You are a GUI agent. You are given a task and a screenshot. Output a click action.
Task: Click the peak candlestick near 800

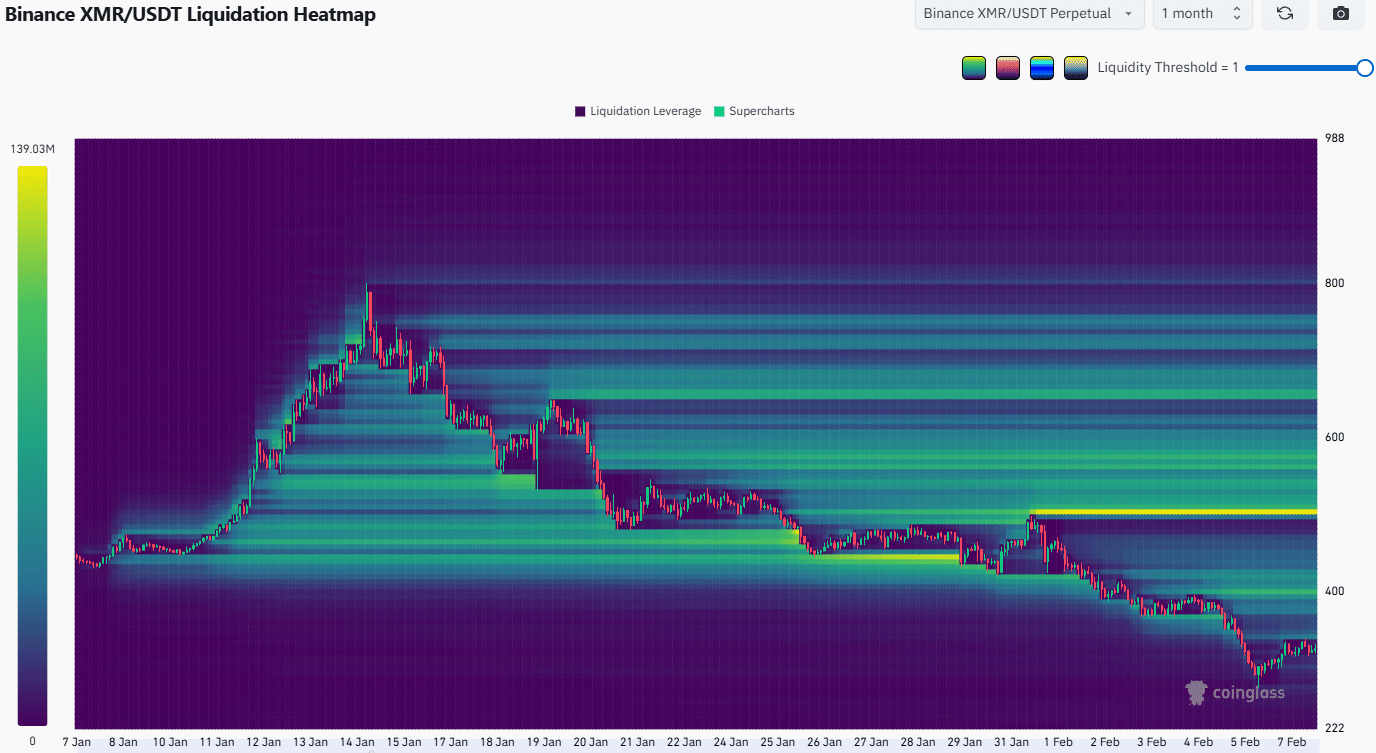coord(367,300)
